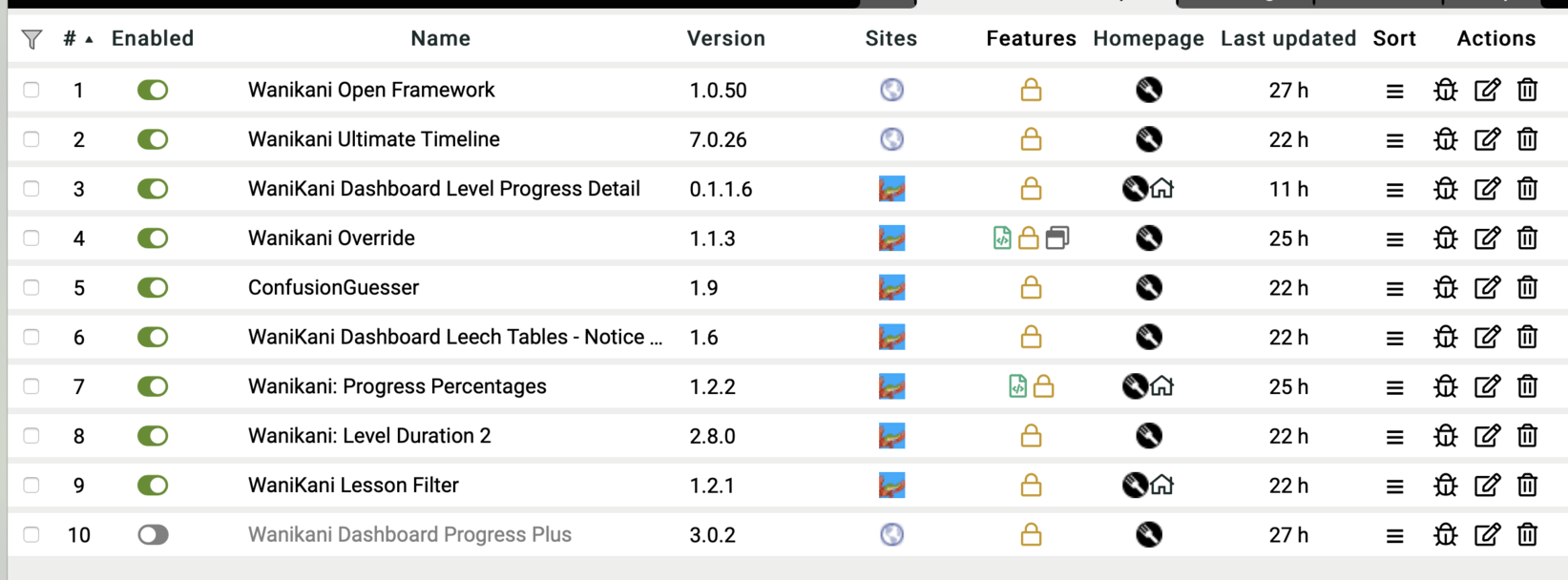Open the homepage of WaniKani Lesson Filter

(1161, 486)
